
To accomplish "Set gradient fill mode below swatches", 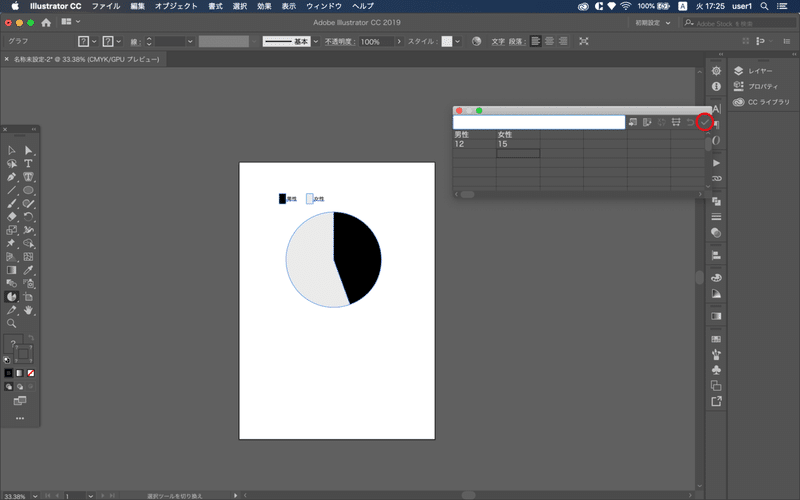I will pyautogui.click(x=19, y=373).
